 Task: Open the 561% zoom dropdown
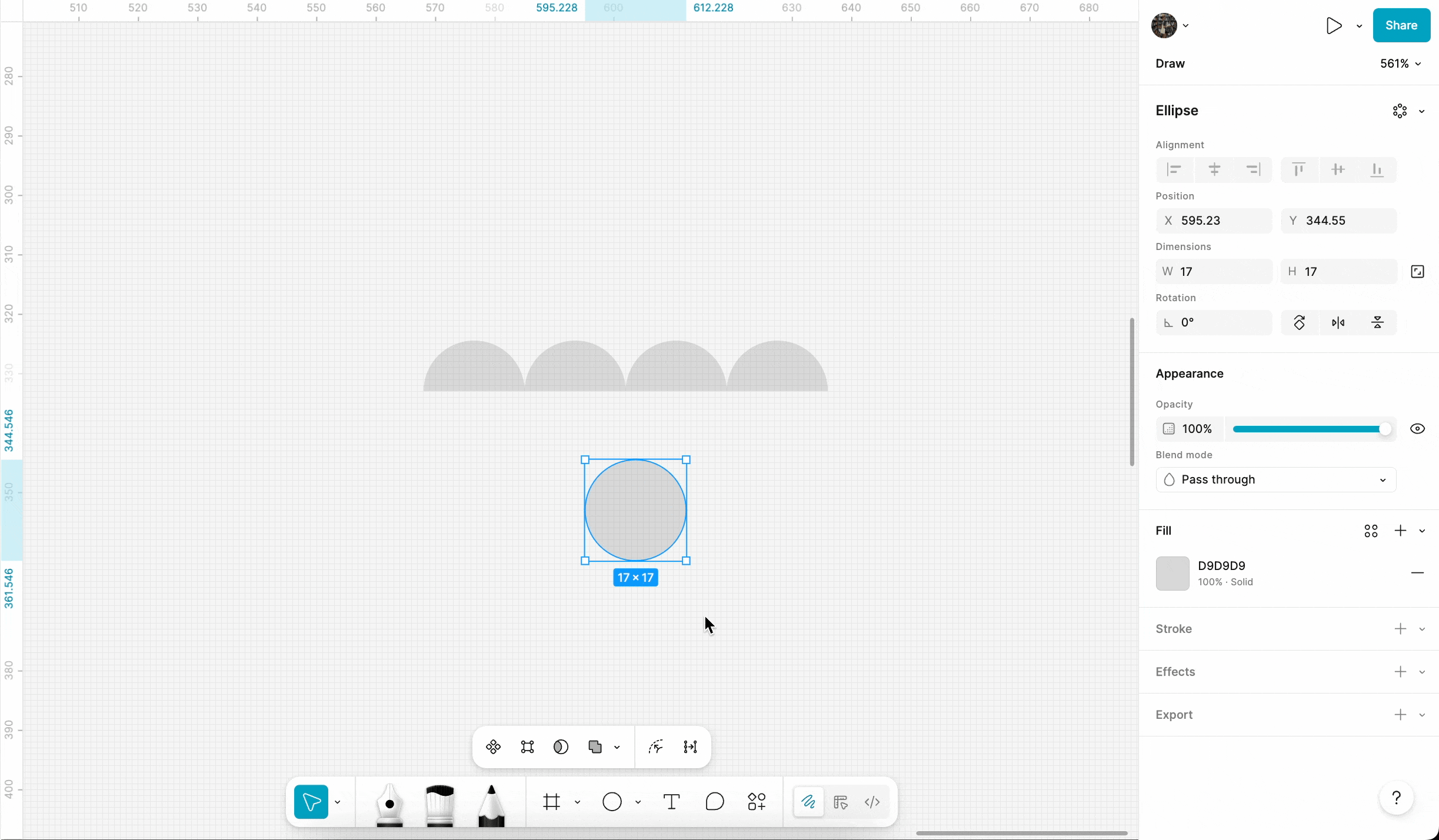pyautogui.click(x=1400, y=64)
